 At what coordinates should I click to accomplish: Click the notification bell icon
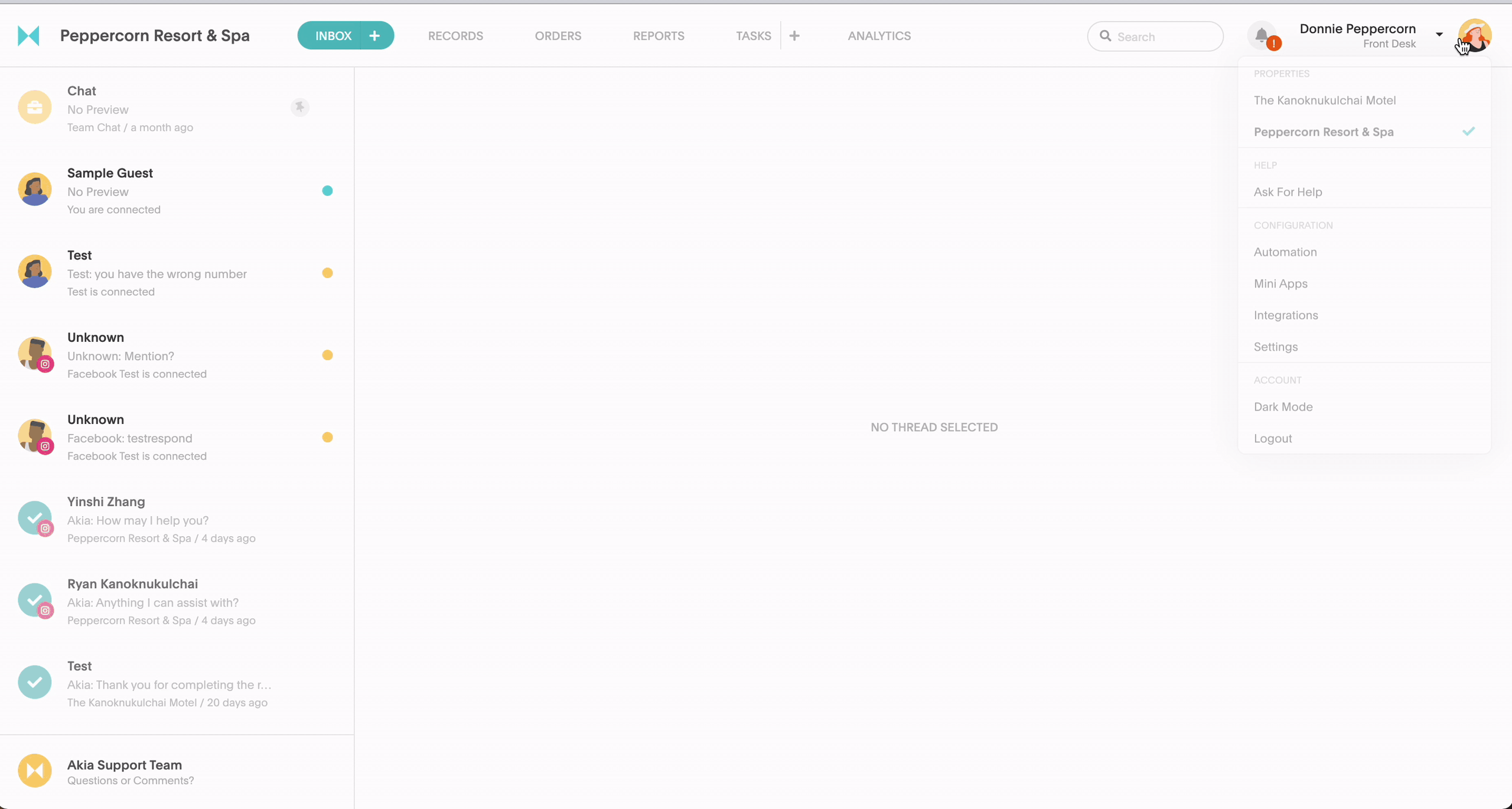tap(1262, 35)
